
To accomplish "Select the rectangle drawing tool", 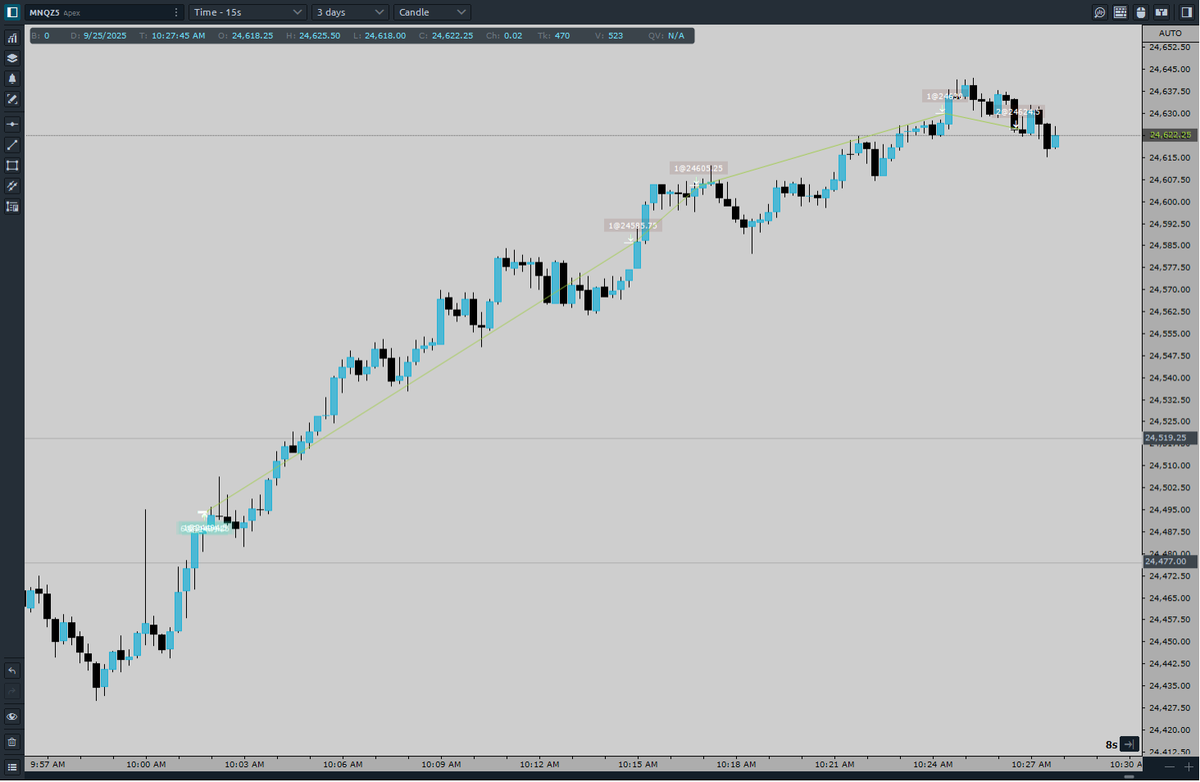I will click(x=12, y=165).
